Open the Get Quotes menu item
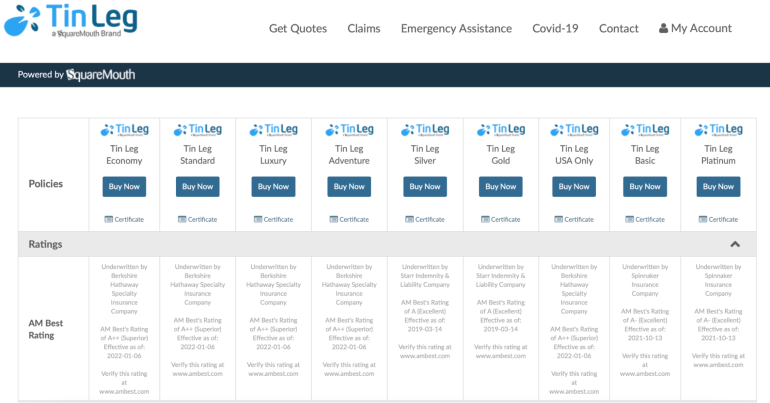 pyautogui.click(x=298, y=29)
